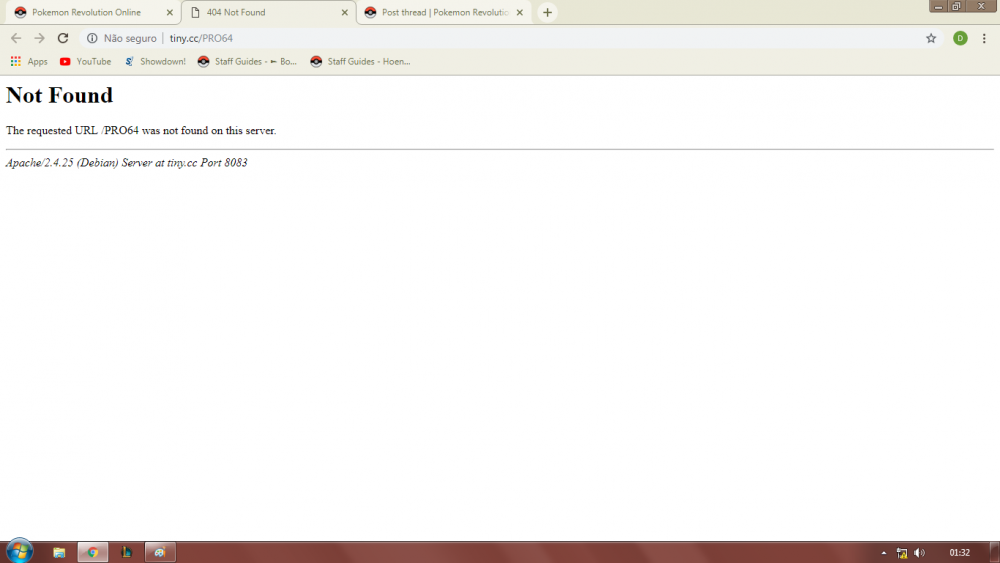Bookmark this page with the star icon
This screenshot has width=1000, height=563.
tap(931, 38)
